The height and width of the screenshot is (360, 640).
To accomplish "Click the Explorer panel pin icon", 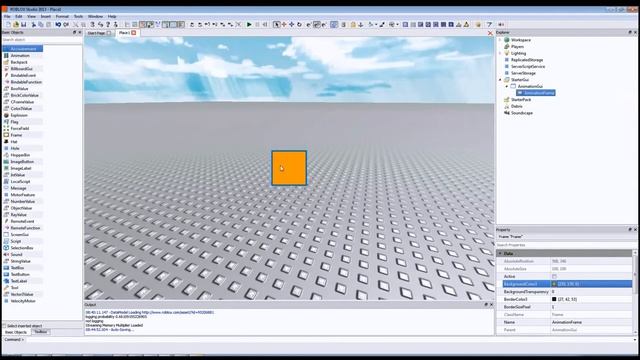I will (630, 33).
